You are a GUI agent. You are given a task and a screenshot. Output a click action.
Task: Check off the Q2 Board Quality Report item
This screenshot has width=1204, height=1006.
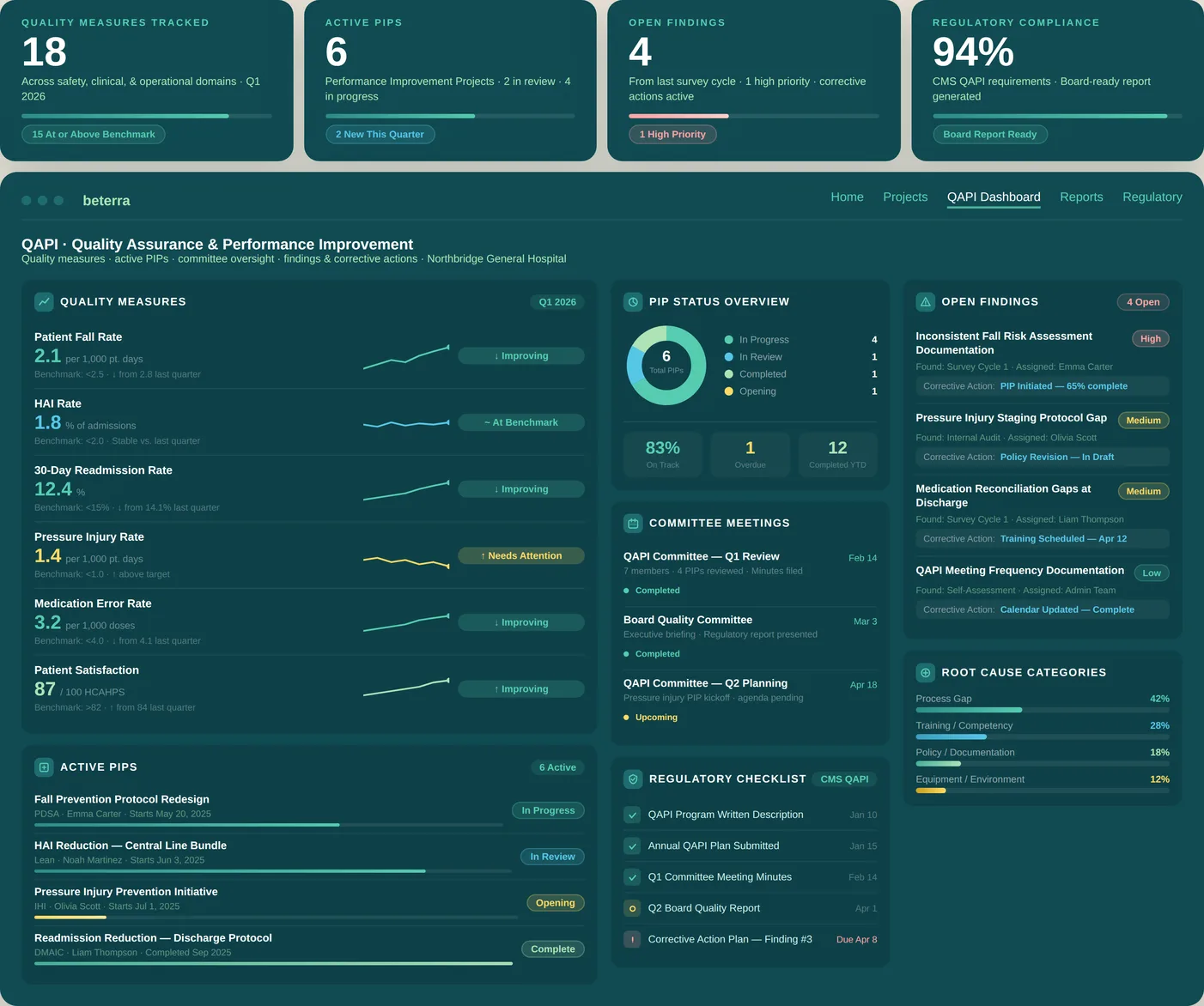click(632, 907)
